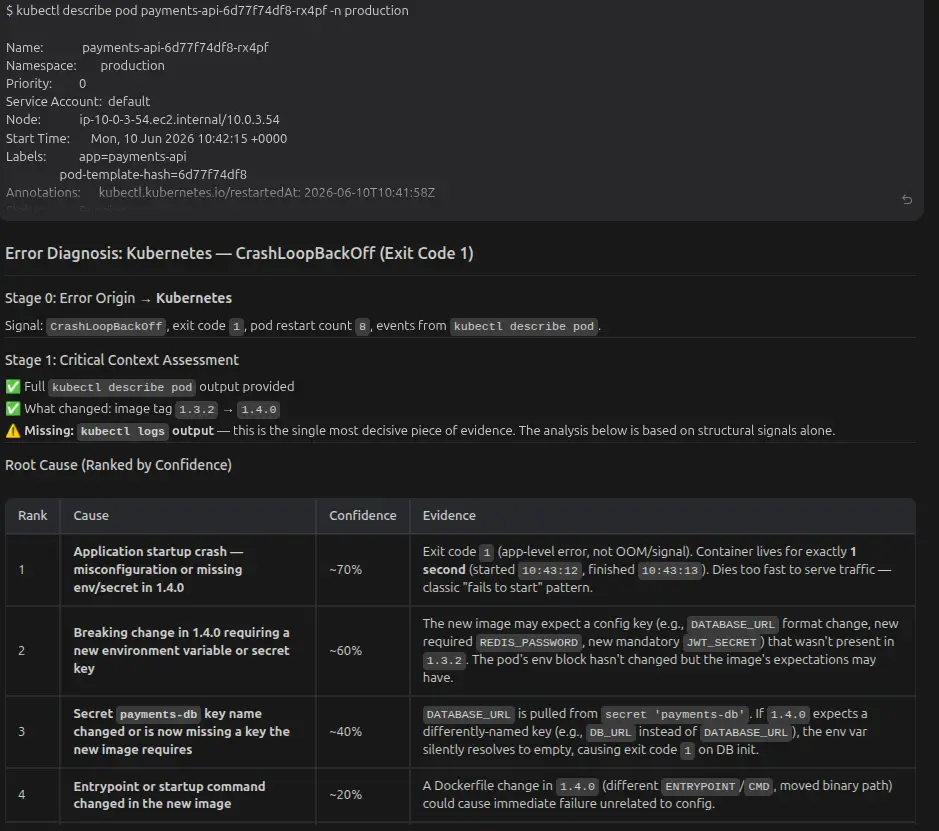Click the Stage 1: Critical Context Assessment heading

(x=122, y=360)
